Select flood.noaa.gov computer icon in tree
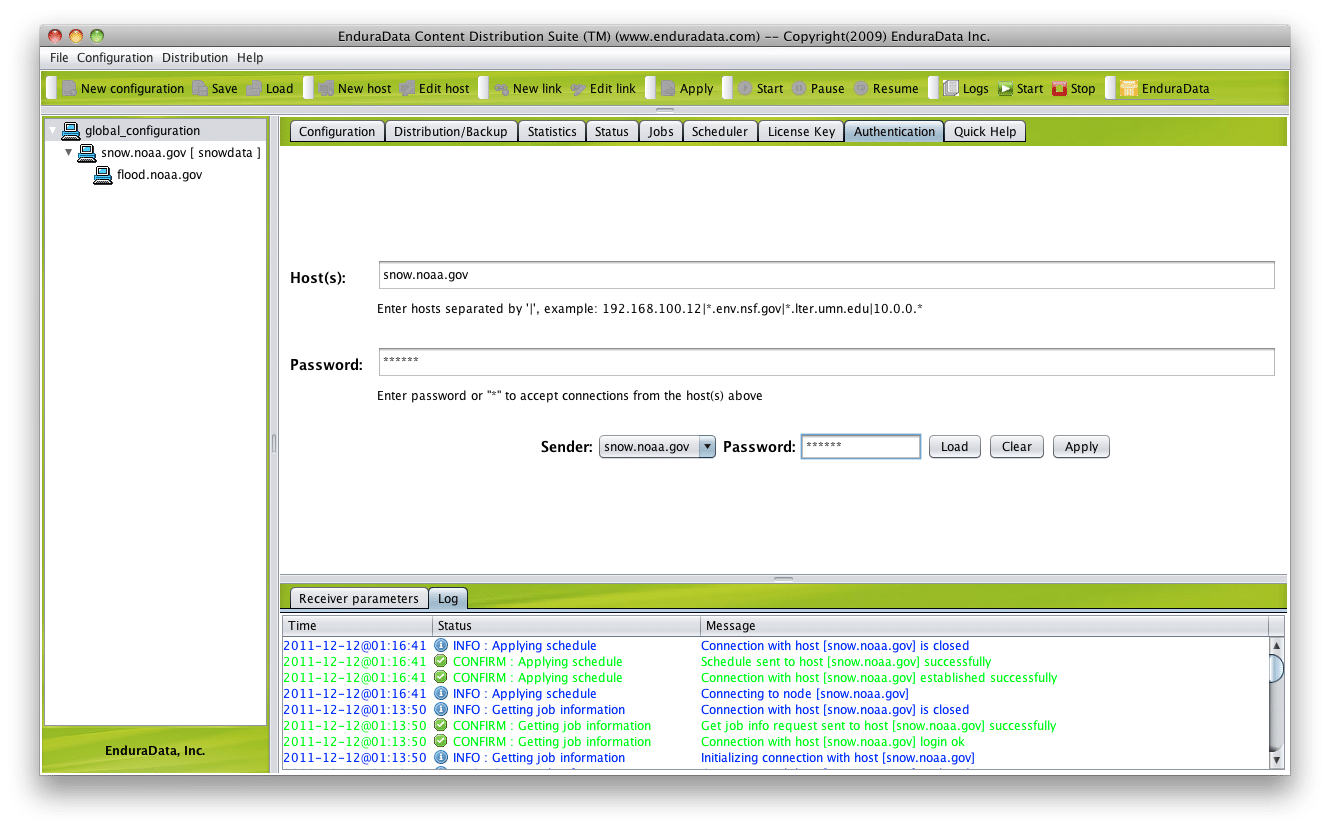The width and height of the screenshot is (1330, 830). 103,174
